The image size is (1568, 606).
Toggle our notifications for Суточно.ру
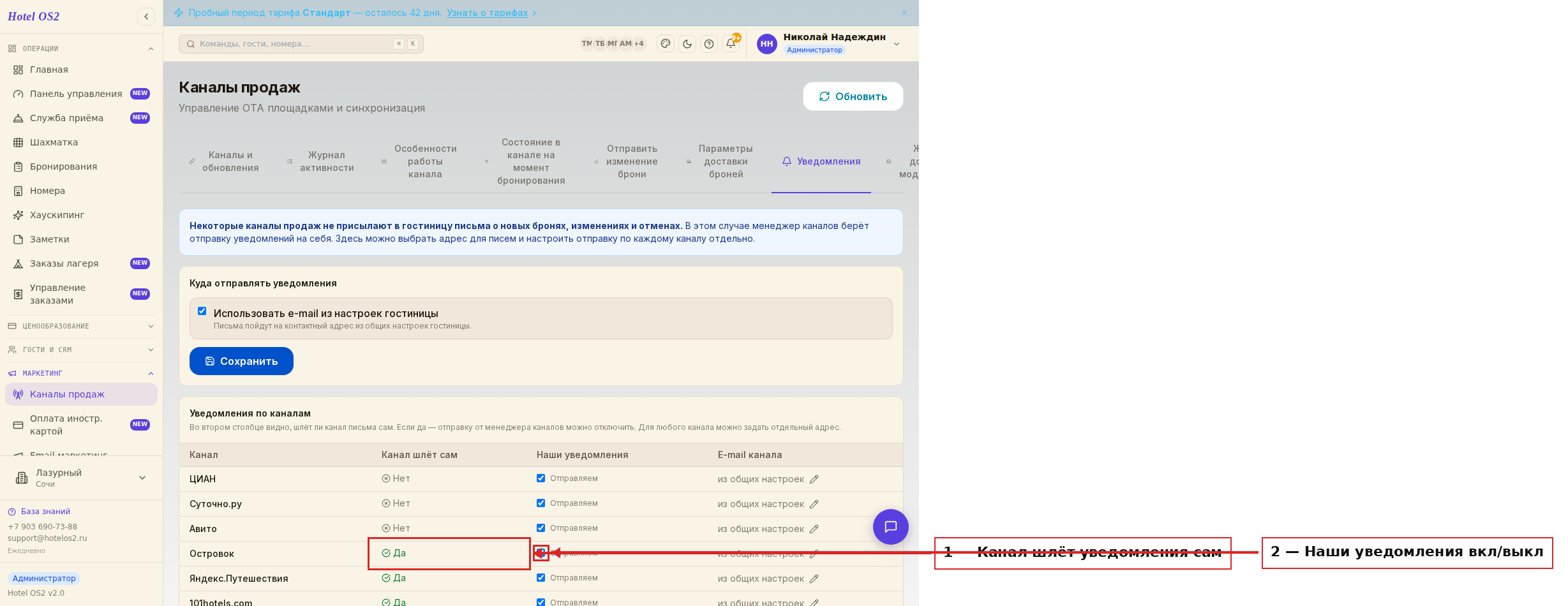tap(541, 503)
